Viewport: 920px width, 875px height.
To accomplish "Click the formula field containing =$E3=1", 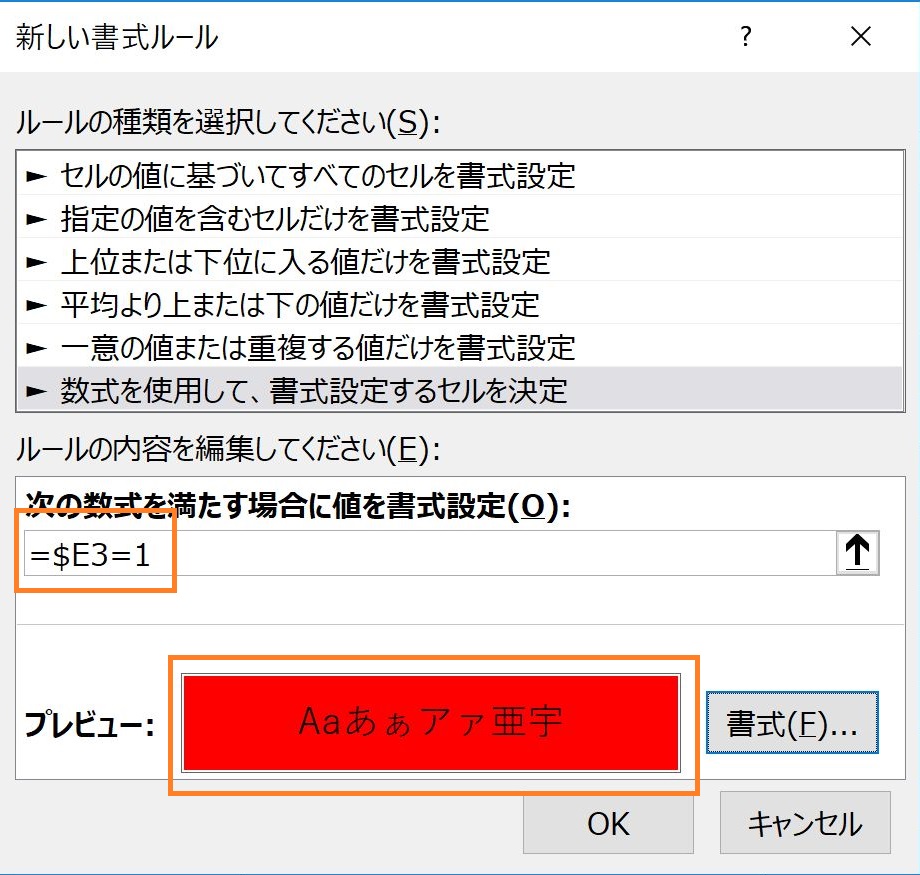I will click(x=400, y=552).
